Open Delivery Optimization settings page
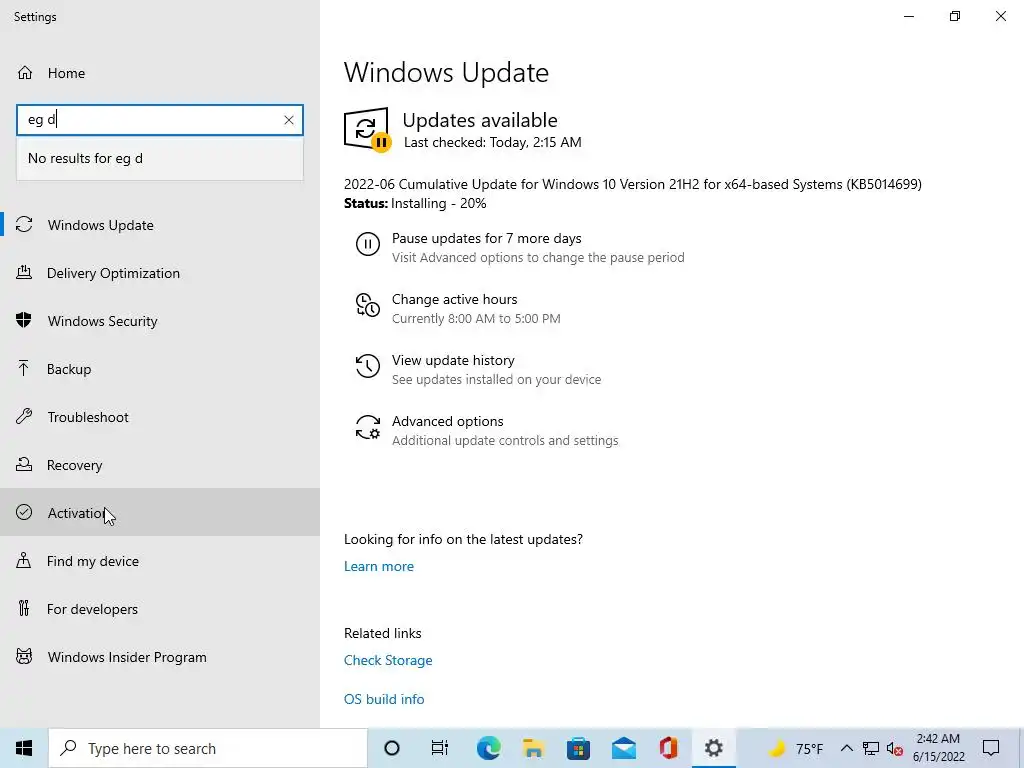 (x=160, y=273)
